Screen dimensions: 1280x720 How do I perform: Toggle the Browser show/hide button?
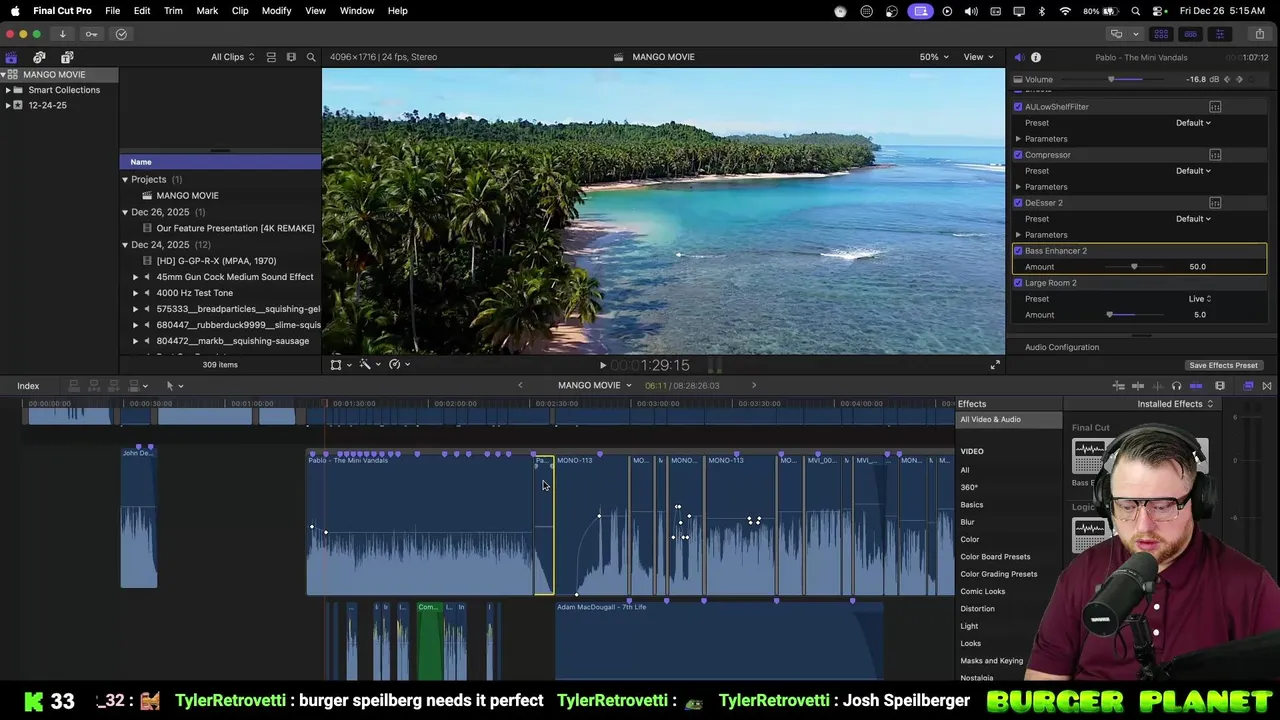coord(1161,34)
